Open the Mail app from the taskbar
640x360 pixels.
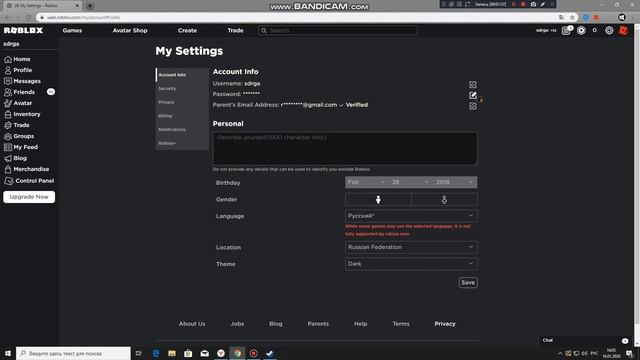(x=204, y=353)
